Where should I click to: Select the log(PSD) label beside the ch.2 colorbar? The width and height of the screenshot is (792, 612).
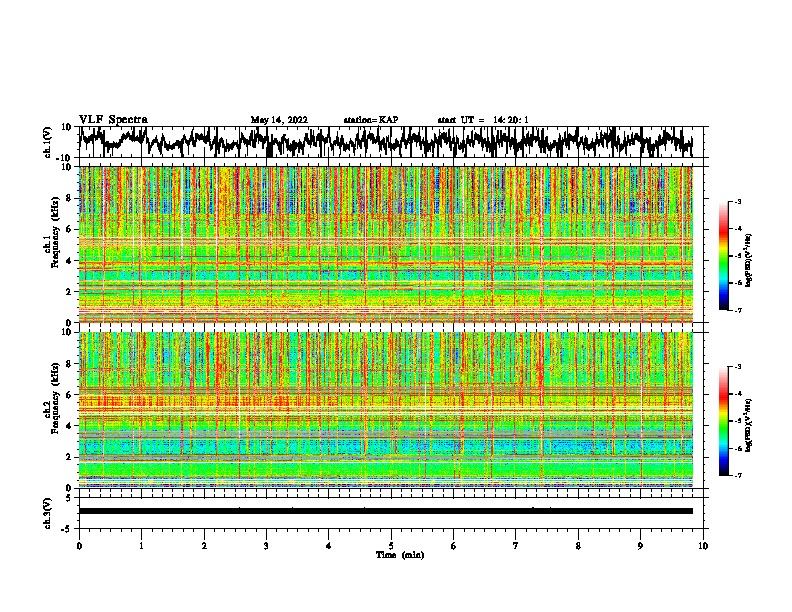(749, 425)
